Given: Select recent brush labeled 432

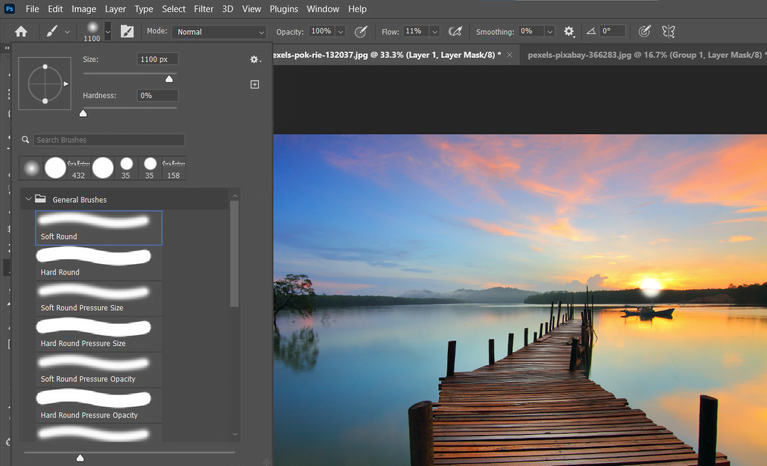Looking at the screenshot, I should 78,168.
